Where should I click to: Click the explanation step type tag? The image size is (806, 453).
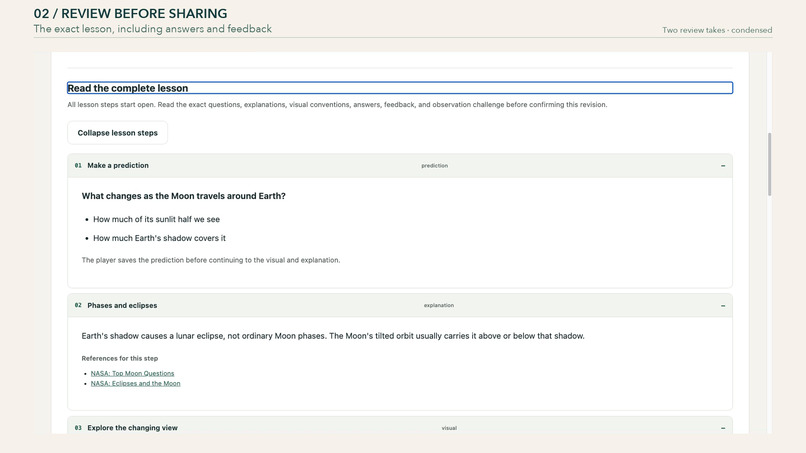coord(438,305)
